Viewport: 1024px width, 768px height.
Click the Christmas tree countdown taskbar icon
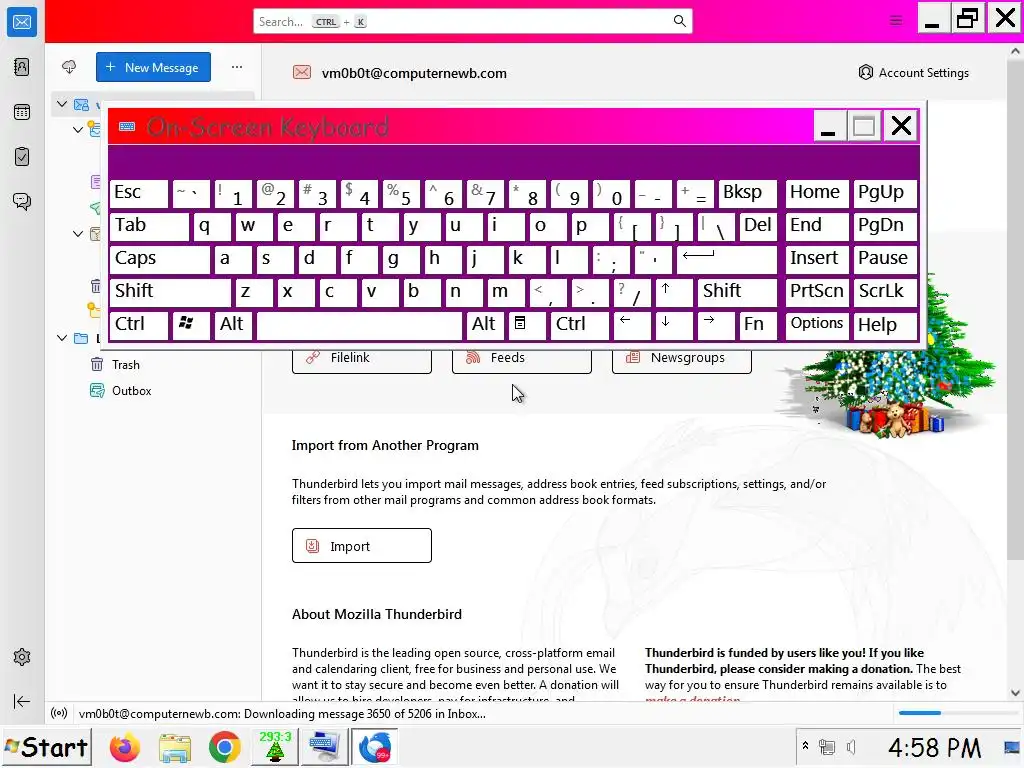(275, 747)
